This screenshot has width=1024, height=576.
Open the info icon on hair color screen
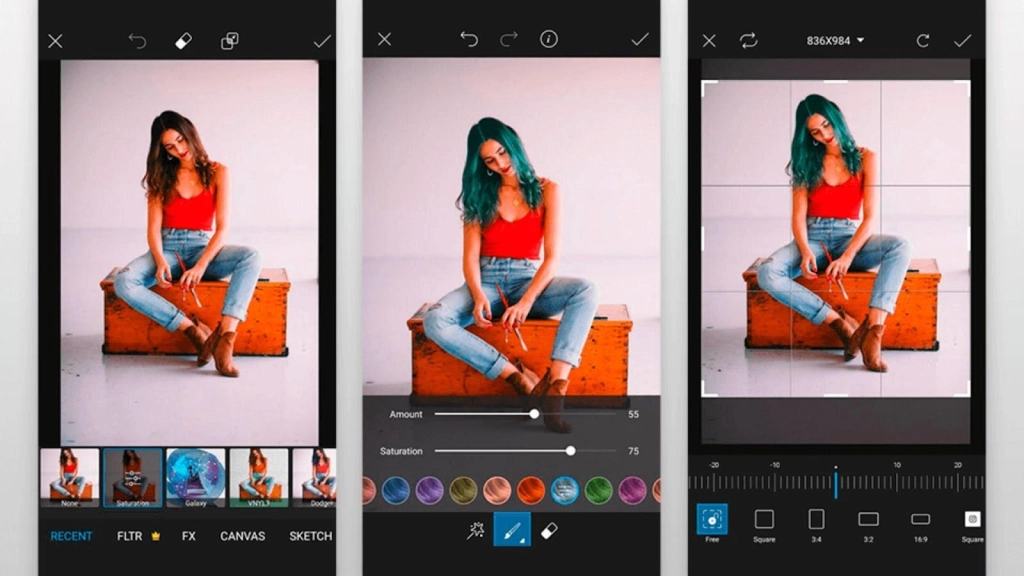549,39
